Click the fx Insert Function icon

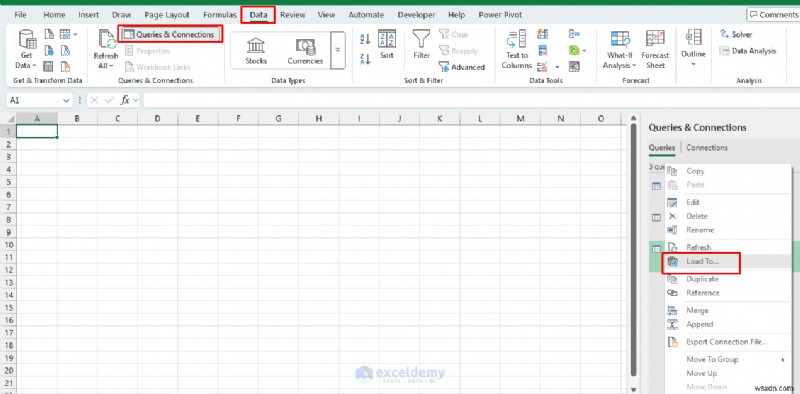click(126, 100)
